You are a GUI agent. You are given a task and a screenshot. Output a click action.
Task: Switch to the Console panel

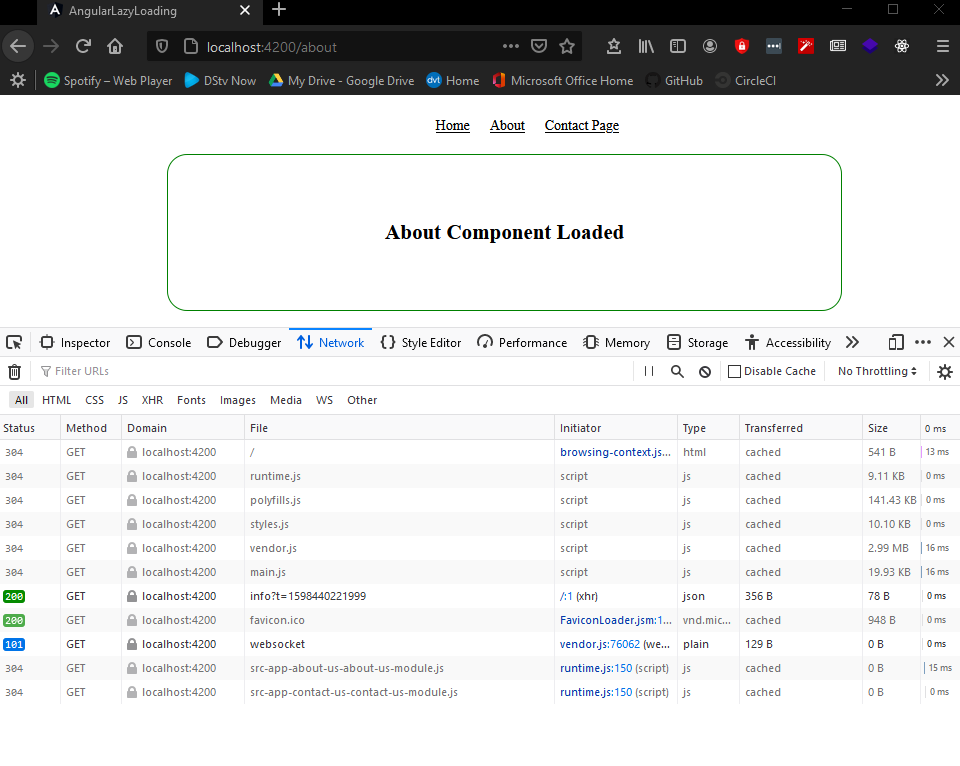(158, 342)
